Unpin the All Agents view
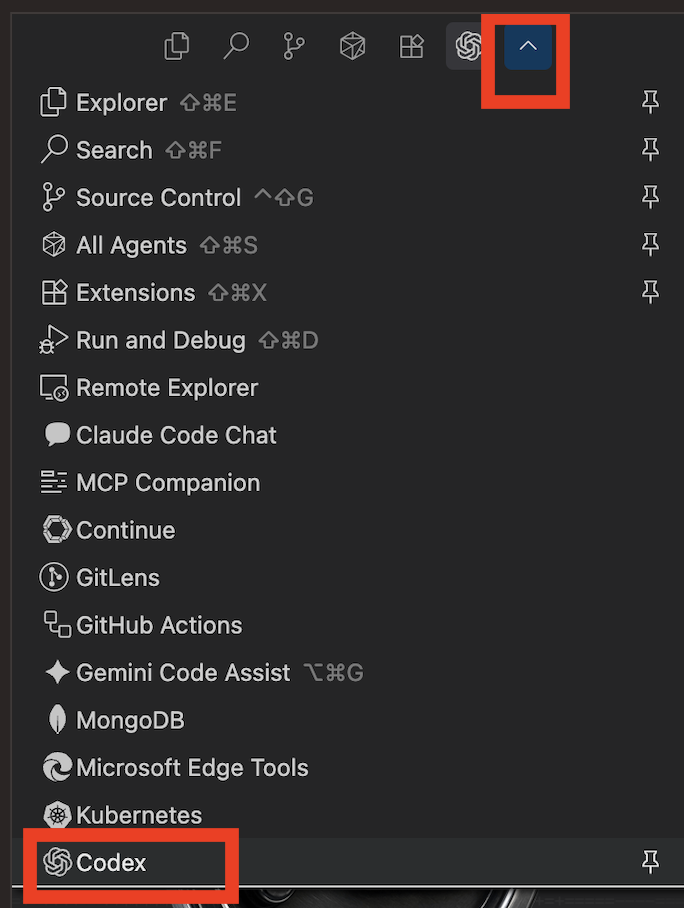 pos(650,244)
